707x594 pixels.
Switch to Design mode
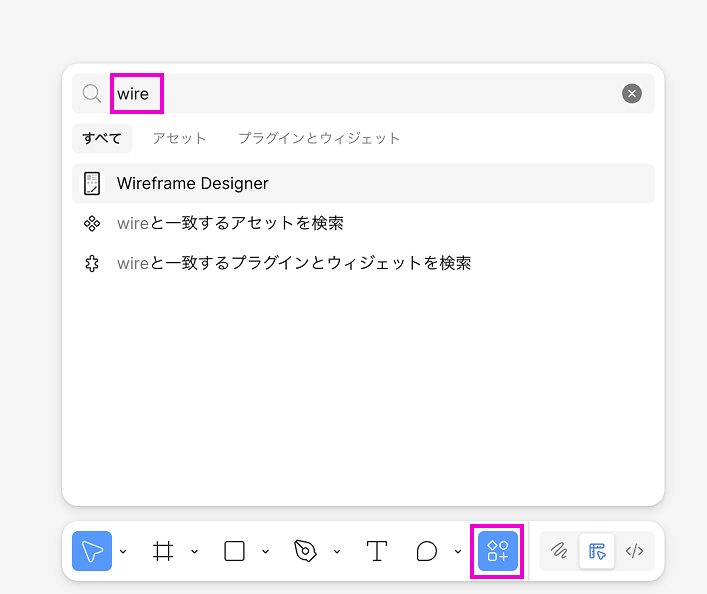click(597, 551)
